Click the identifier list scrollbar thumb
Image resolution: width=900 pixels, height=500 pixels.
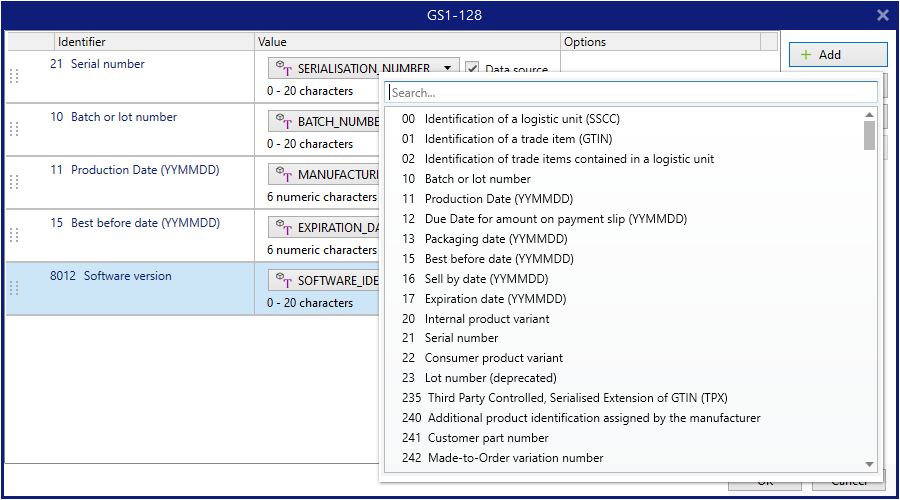point(870,135)
